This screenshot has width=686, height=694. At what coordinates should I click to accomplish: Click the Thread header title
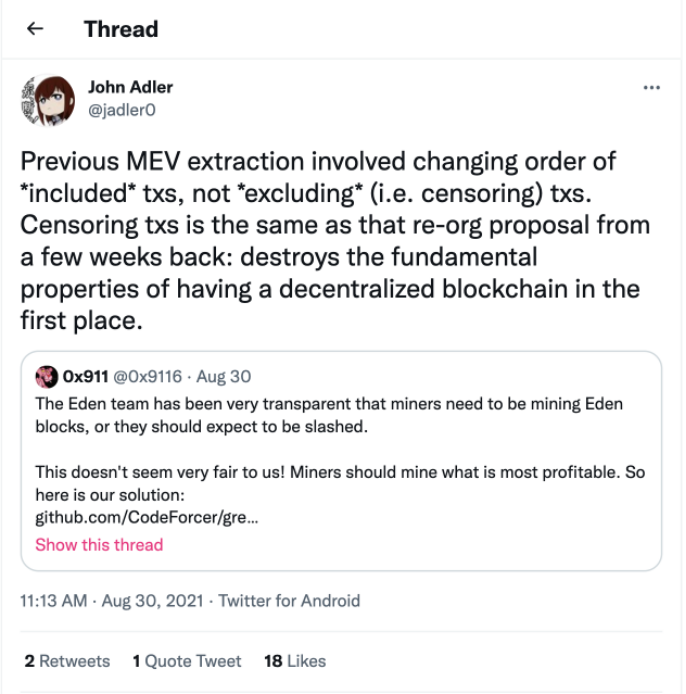(x=121, y=29)
